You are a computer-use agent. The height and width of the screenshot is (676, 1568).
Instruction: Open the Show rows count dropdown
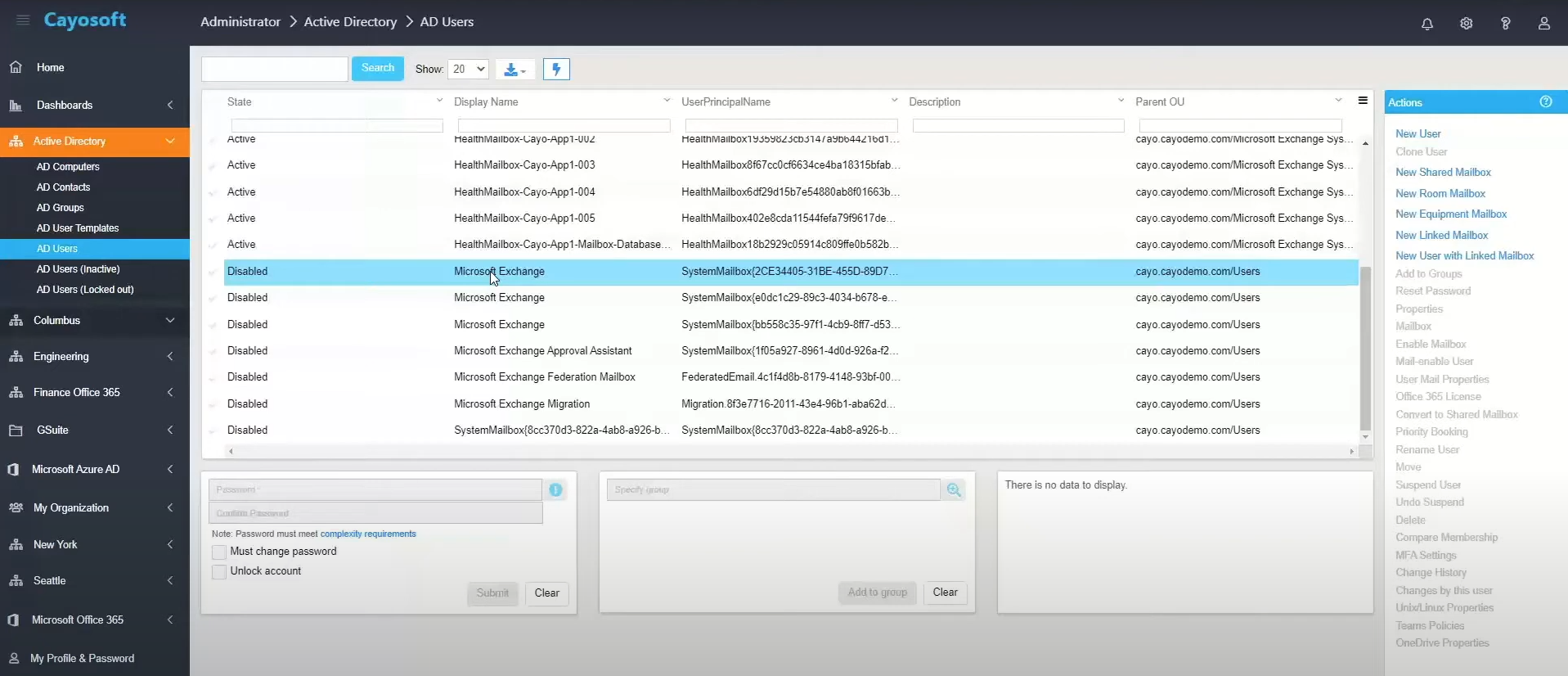click(x=469, y=70)
